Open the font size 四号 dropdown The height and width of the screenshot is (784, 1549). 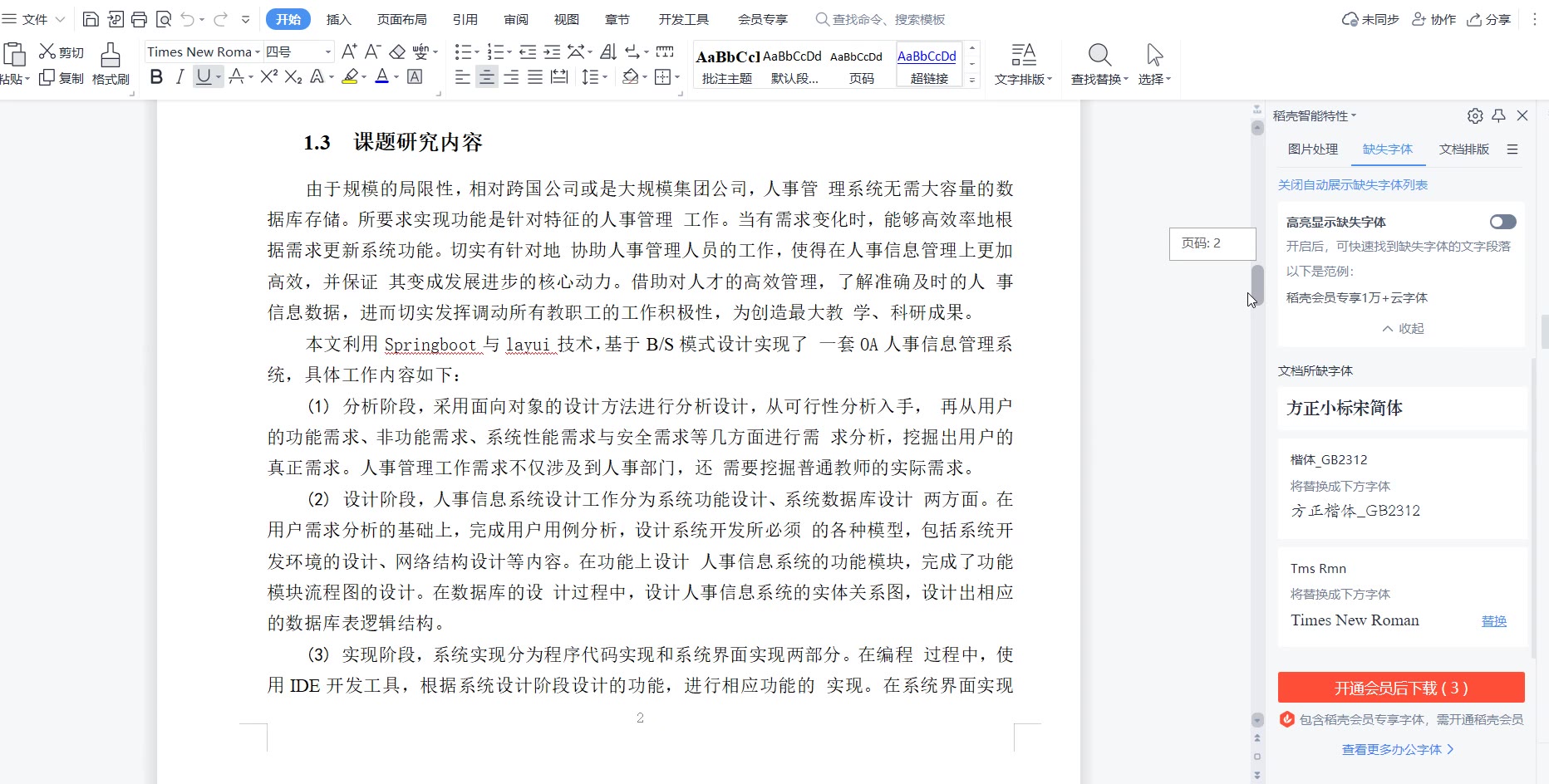tap(327, 52)
